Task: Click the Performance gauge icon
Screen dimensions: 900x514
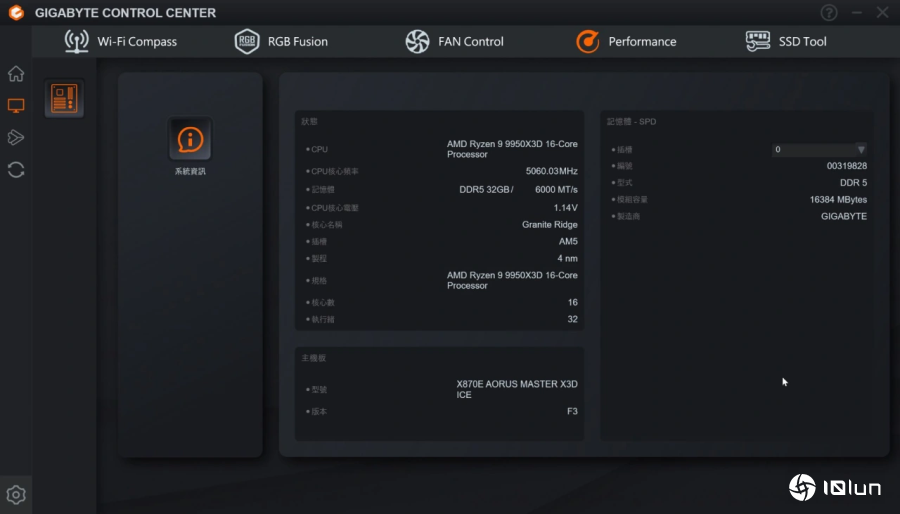Action: [588, 41]
